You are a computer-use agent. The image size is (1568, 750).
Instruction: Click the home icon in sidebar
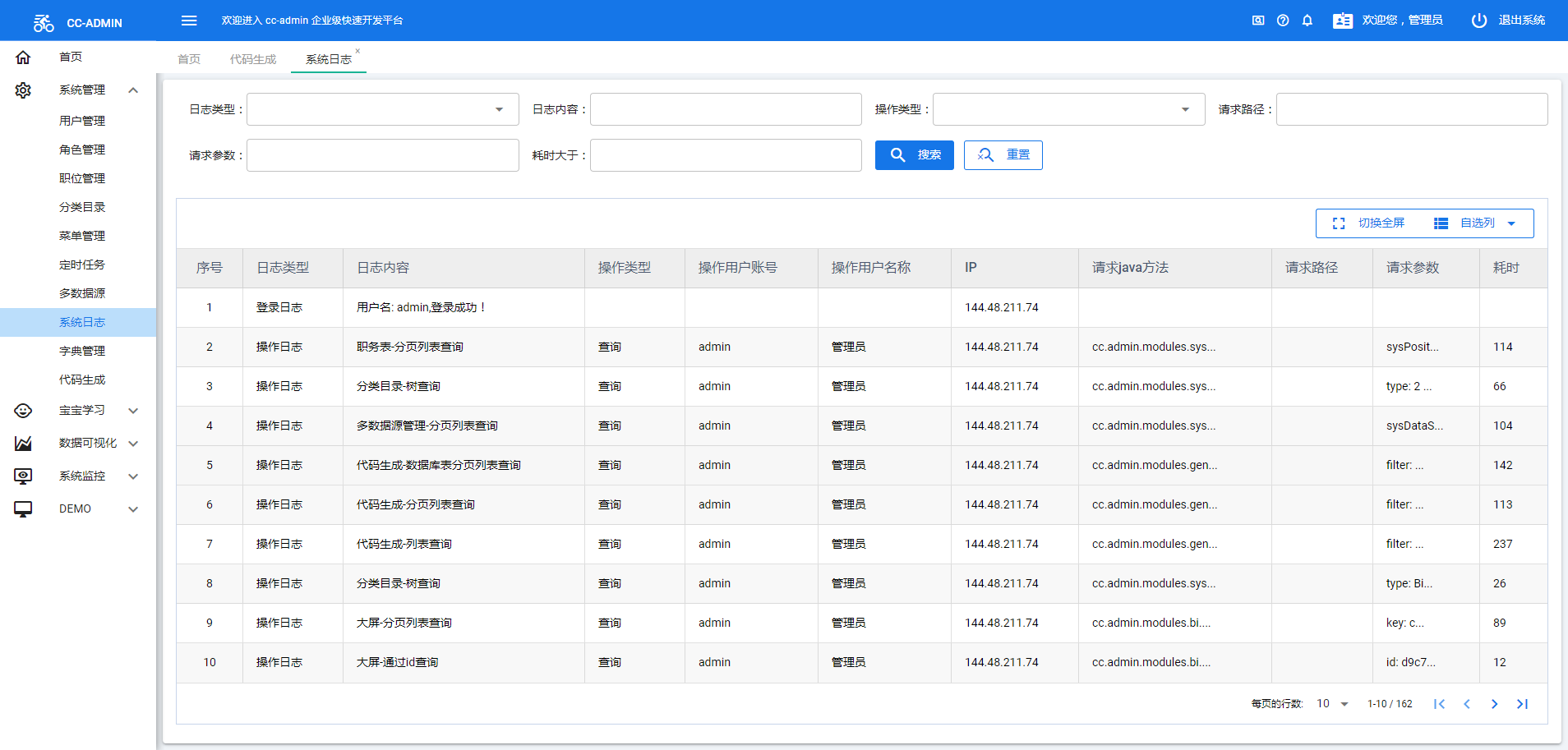[x=23, y=58]
